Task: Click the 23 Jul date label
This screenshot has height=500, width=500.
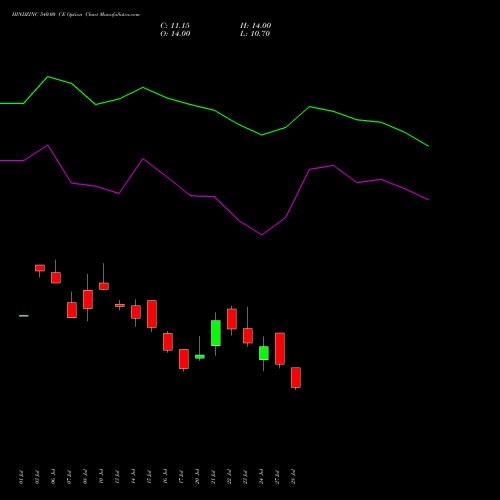Action: (245, 477)
